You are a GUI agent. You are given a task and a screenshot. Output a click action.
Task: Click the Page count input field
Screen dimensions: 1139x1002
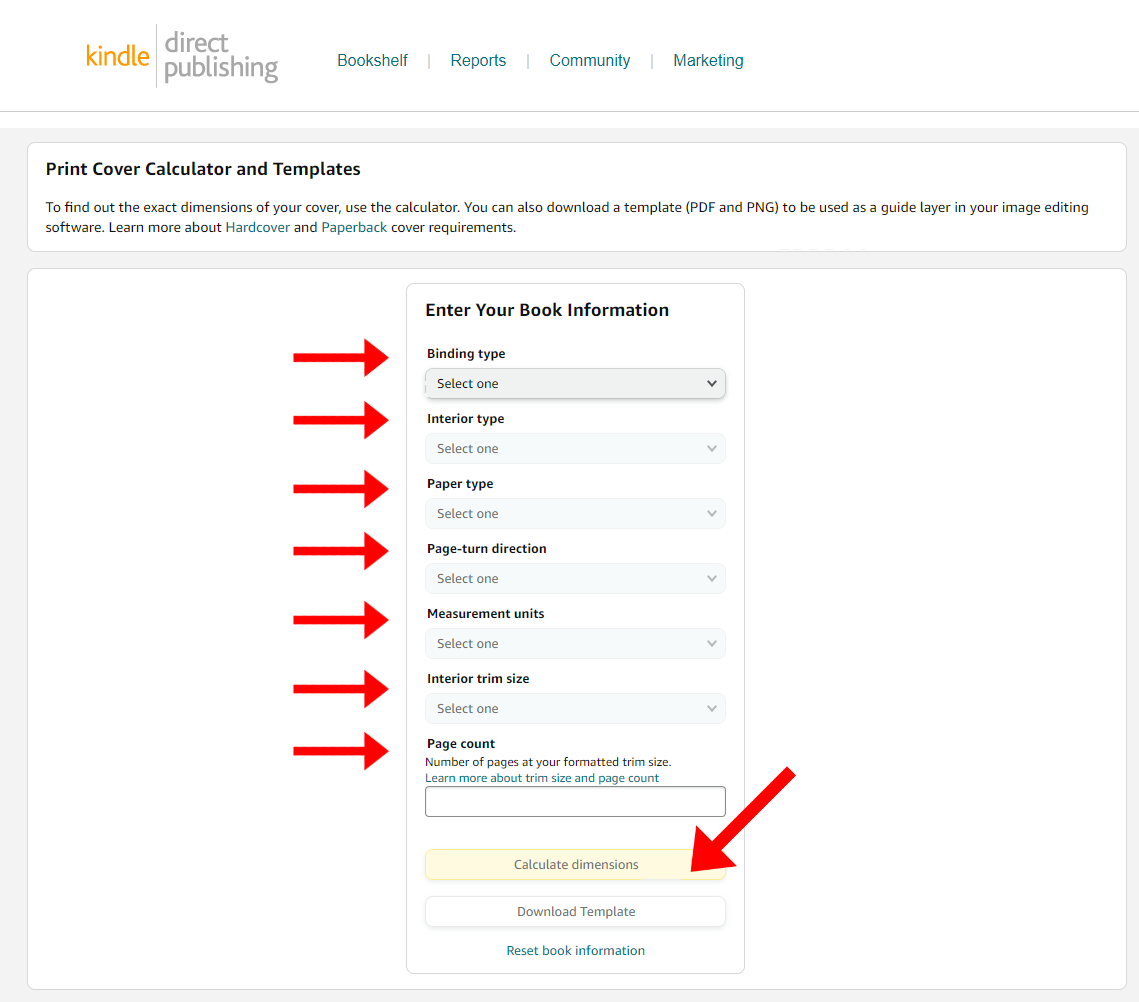click(x=575, y=801)
